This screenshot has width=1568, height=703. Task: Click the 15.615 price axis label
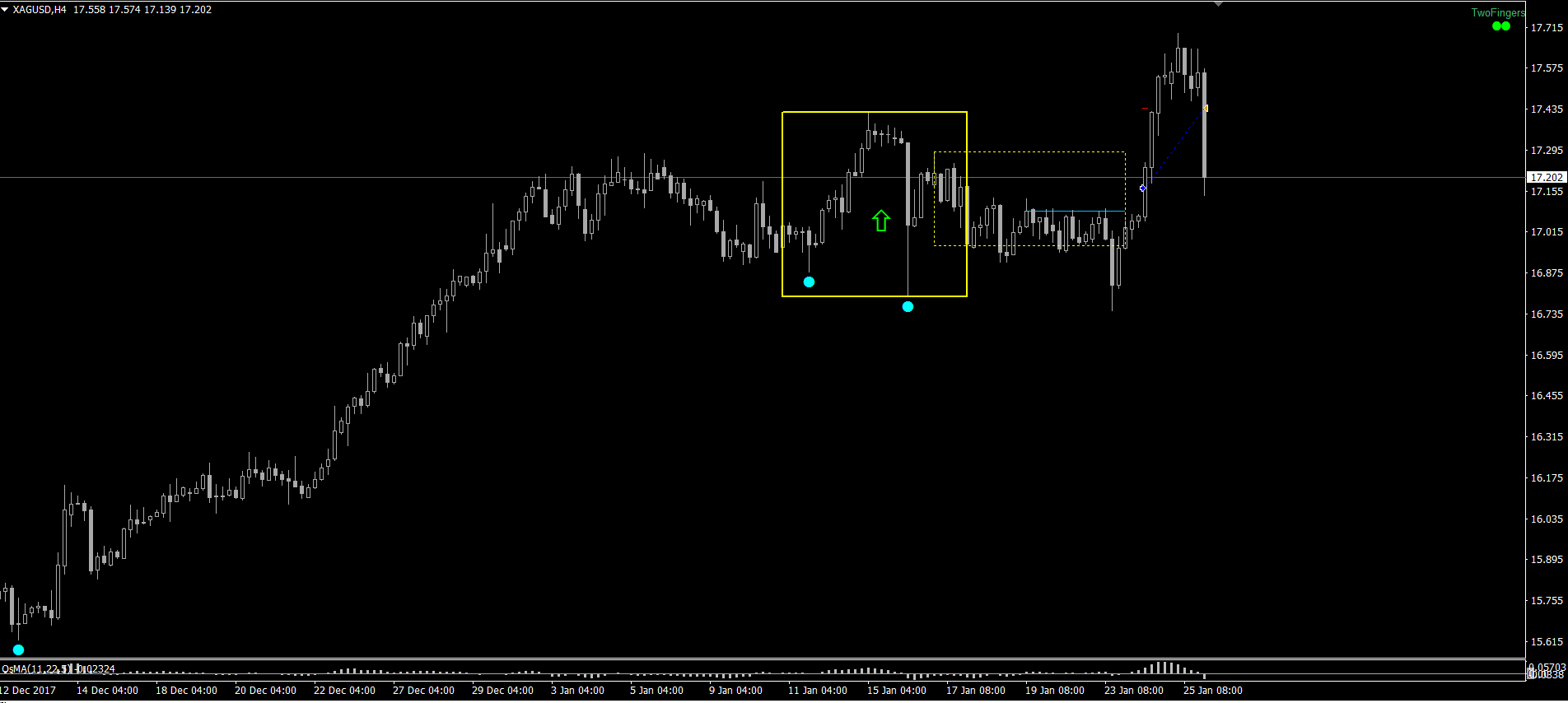[x=1547, y=642]
